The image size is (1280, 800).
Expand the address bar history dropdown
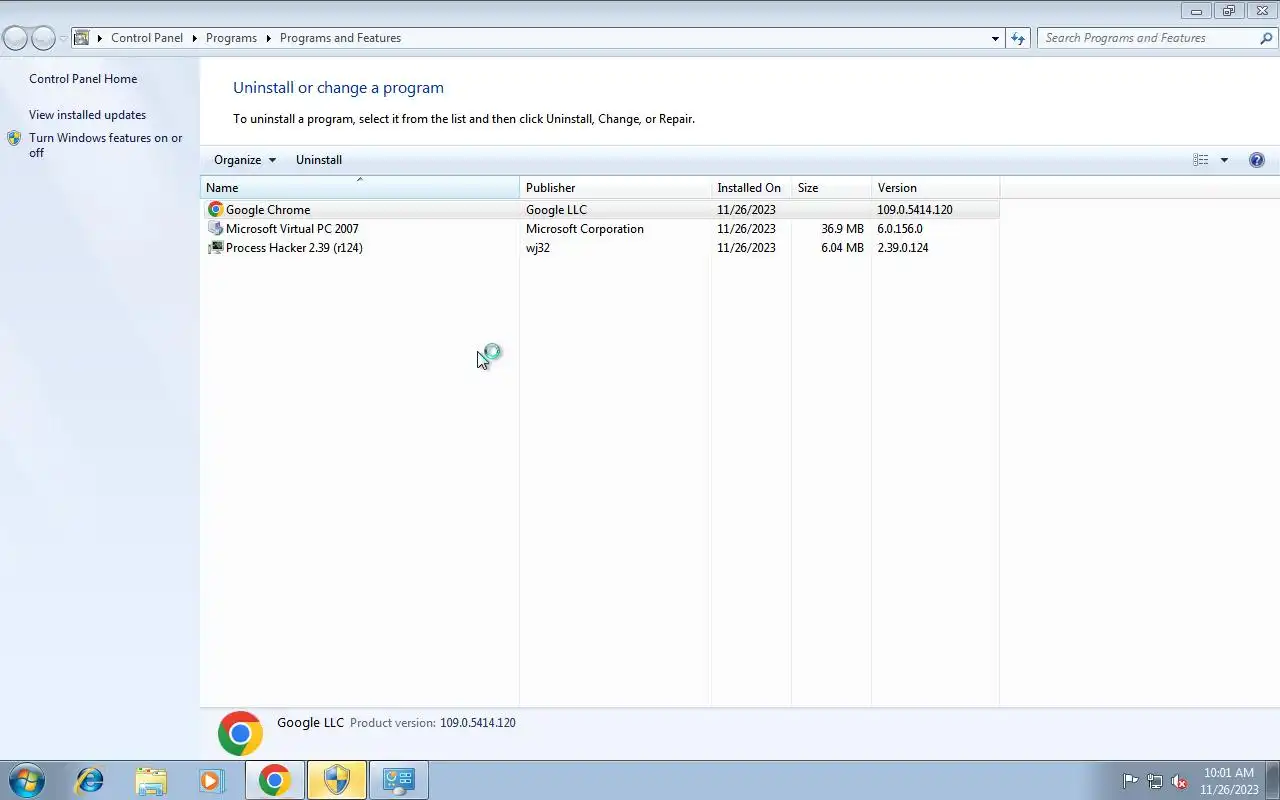coord(995,38)
